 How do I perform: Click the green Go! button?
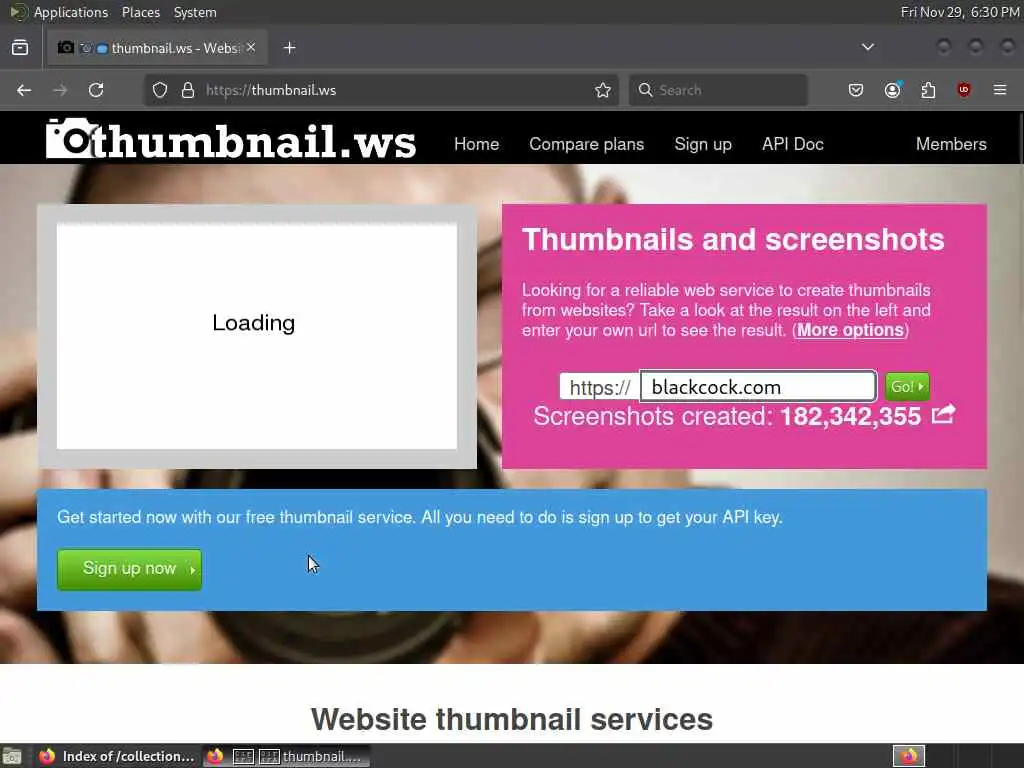click(x=907, y=387)
